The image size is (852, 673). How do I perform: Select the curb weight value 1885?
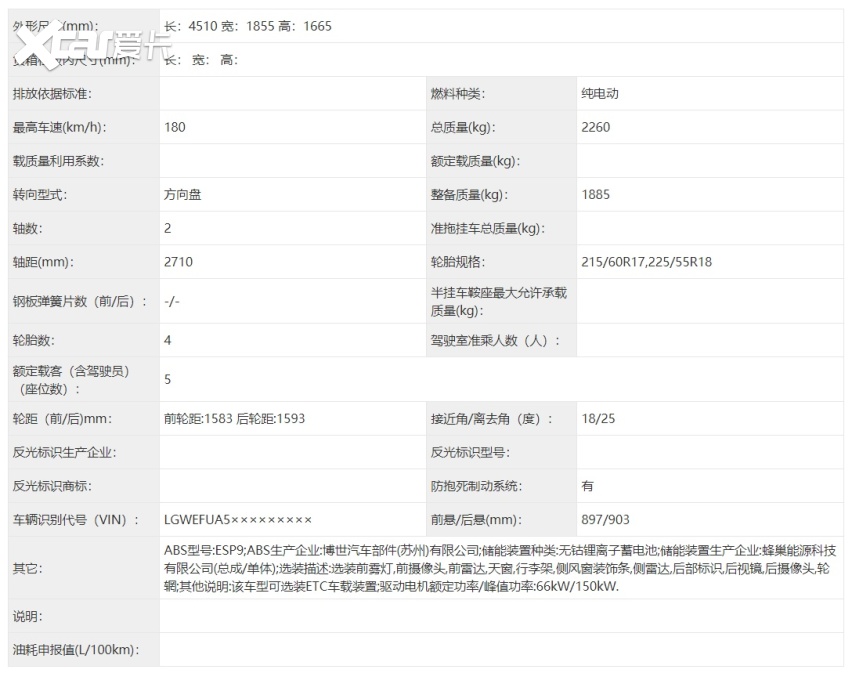(x=596, y=195)
